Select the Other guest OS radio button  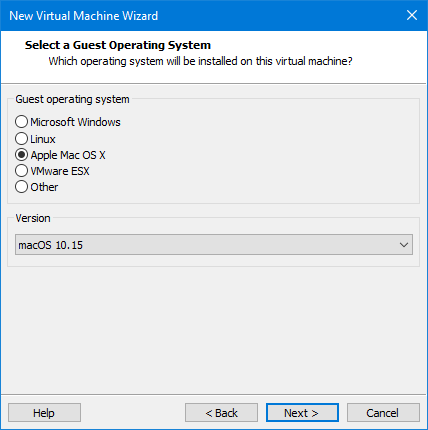21,187
